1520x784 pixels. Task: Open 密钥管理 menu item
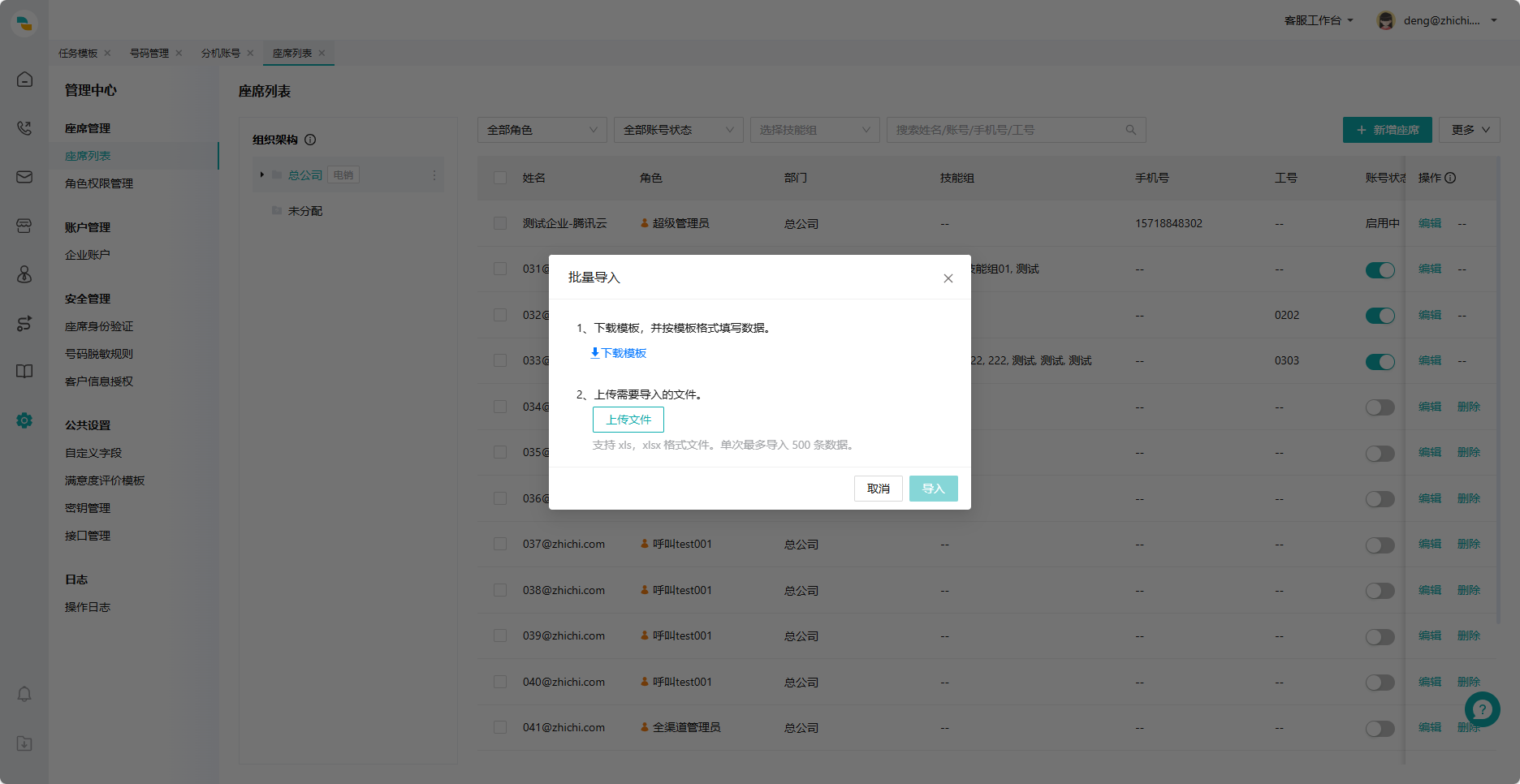pyautogui.click(x=88, y=508)
